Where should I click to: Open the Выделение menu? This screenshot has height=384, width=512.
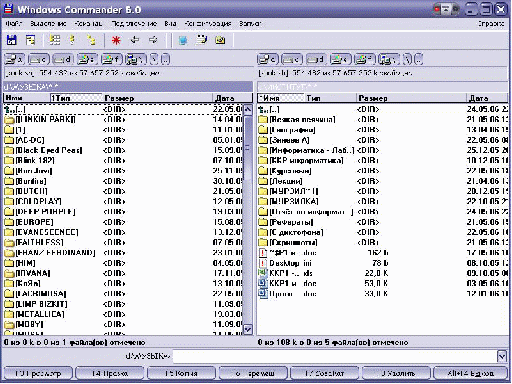48,24
